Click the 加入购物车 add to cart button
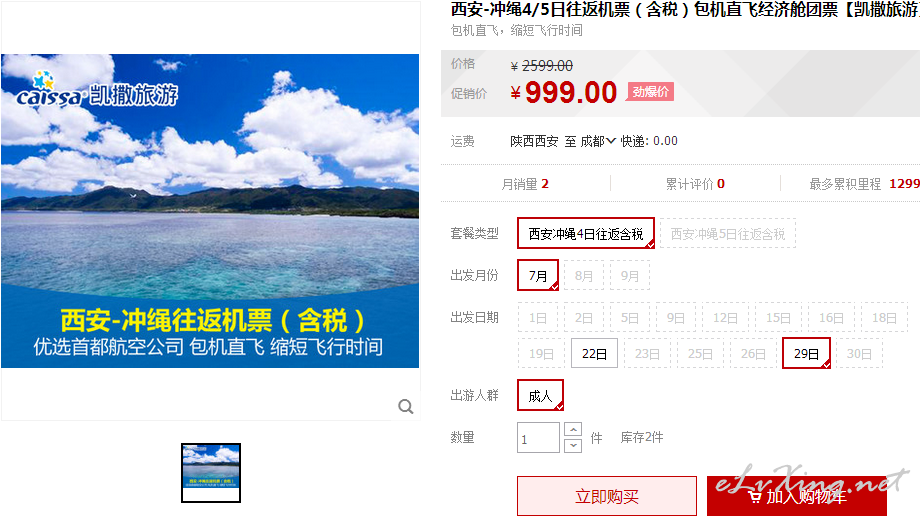 coord(797,497)
